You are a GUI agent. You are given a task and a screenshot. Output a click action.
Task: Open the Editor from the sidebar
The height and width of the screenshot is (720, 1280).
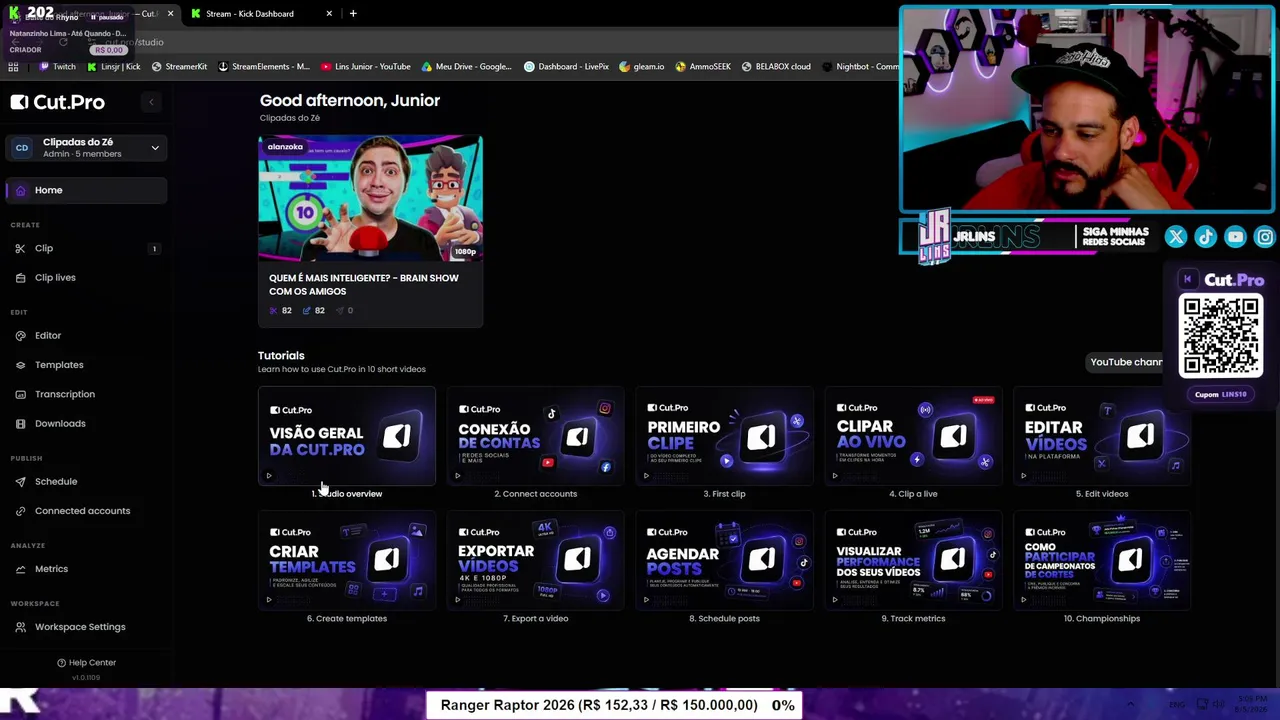pyautogui.click(x=87, y=336)
